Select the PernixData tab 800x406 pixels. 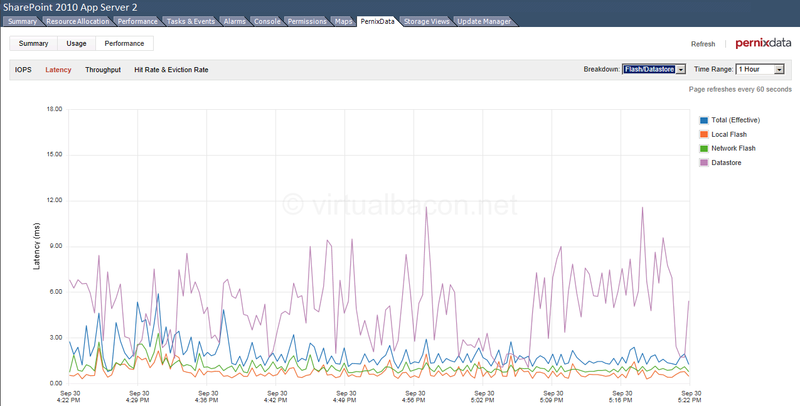pyautogui.click(x=378, y=21)
